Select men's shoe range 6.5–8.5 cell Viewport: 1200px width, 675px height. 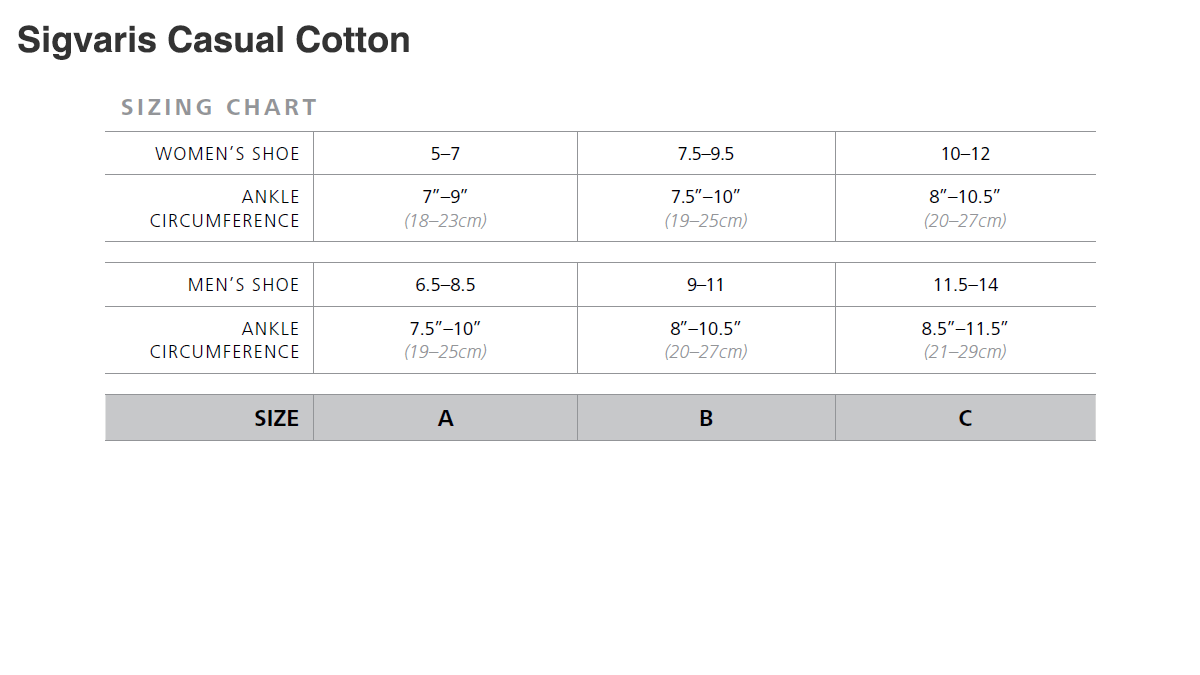pos(445,285)
